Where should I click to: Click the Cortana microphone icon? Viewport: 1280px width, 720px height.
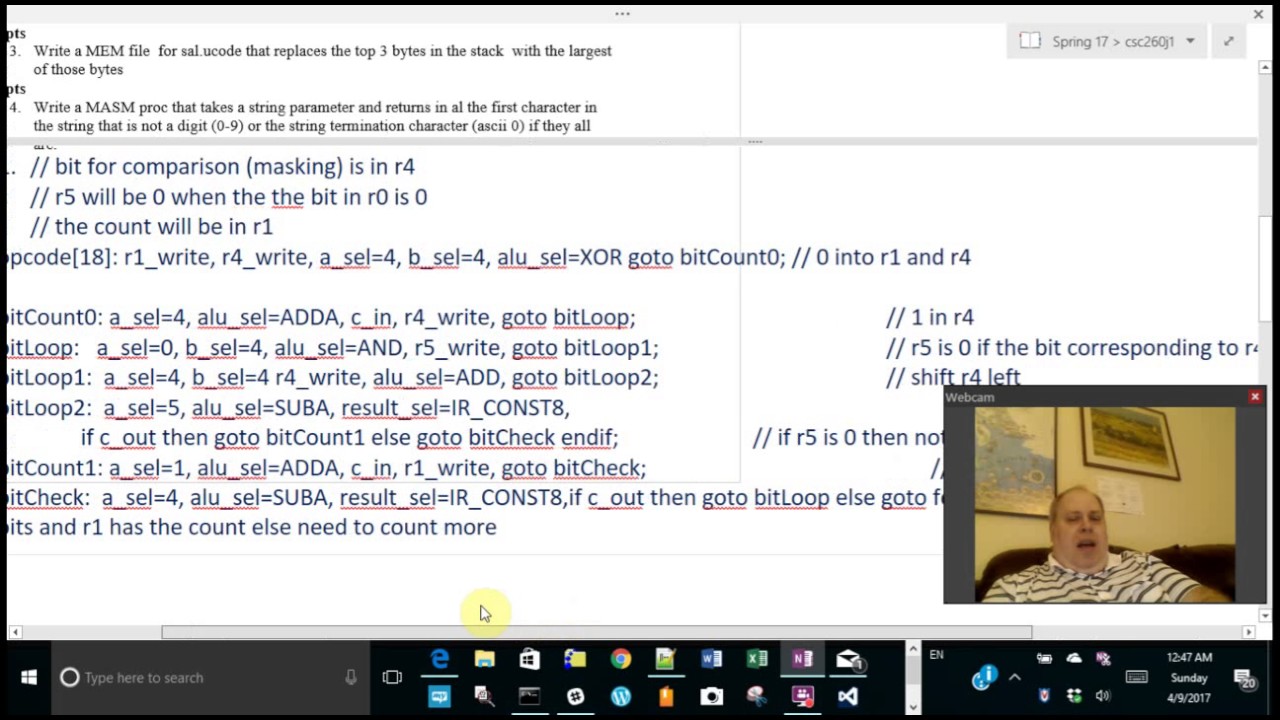pos(351,677)
